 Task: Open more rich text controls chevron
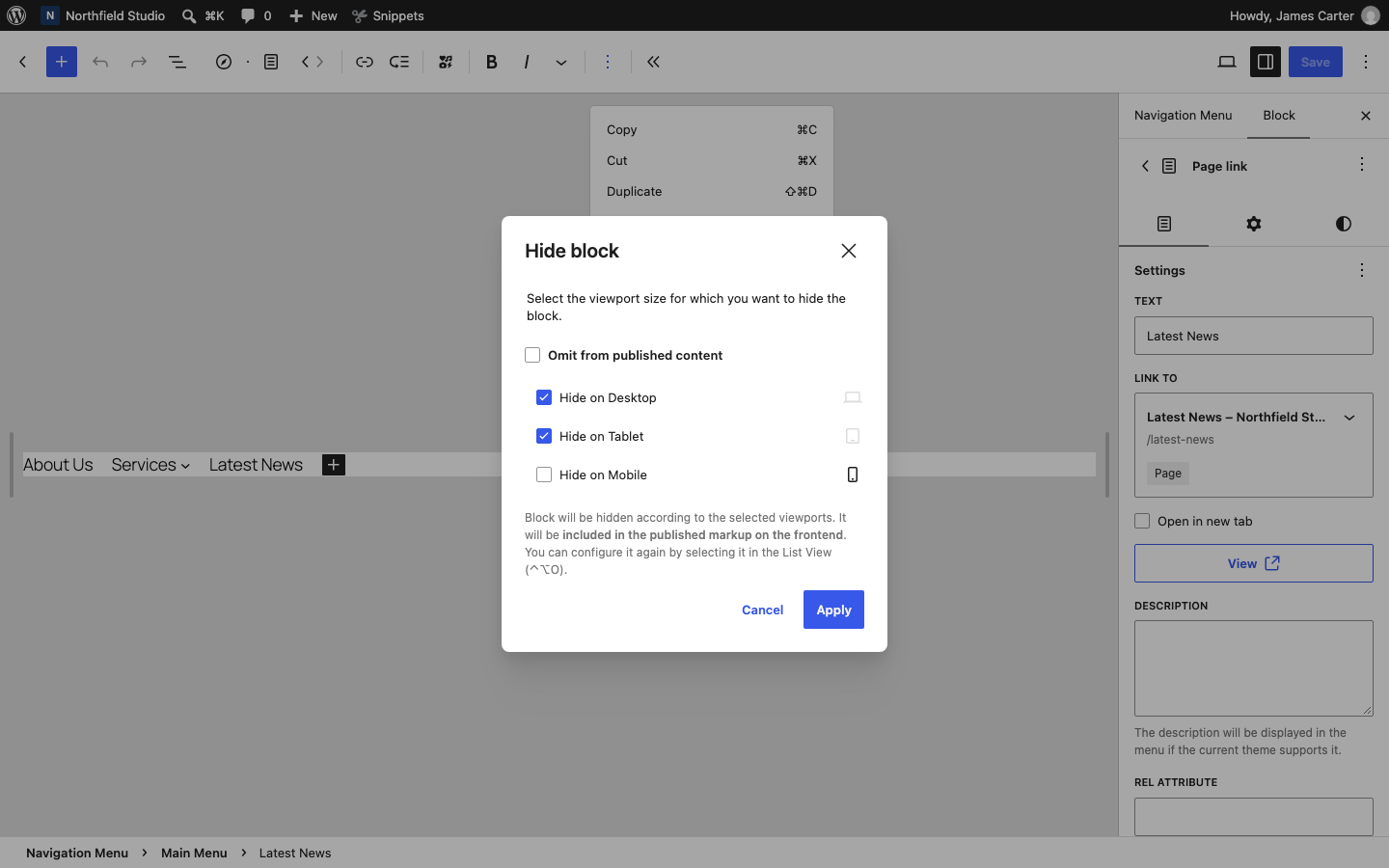click(561, 62)
